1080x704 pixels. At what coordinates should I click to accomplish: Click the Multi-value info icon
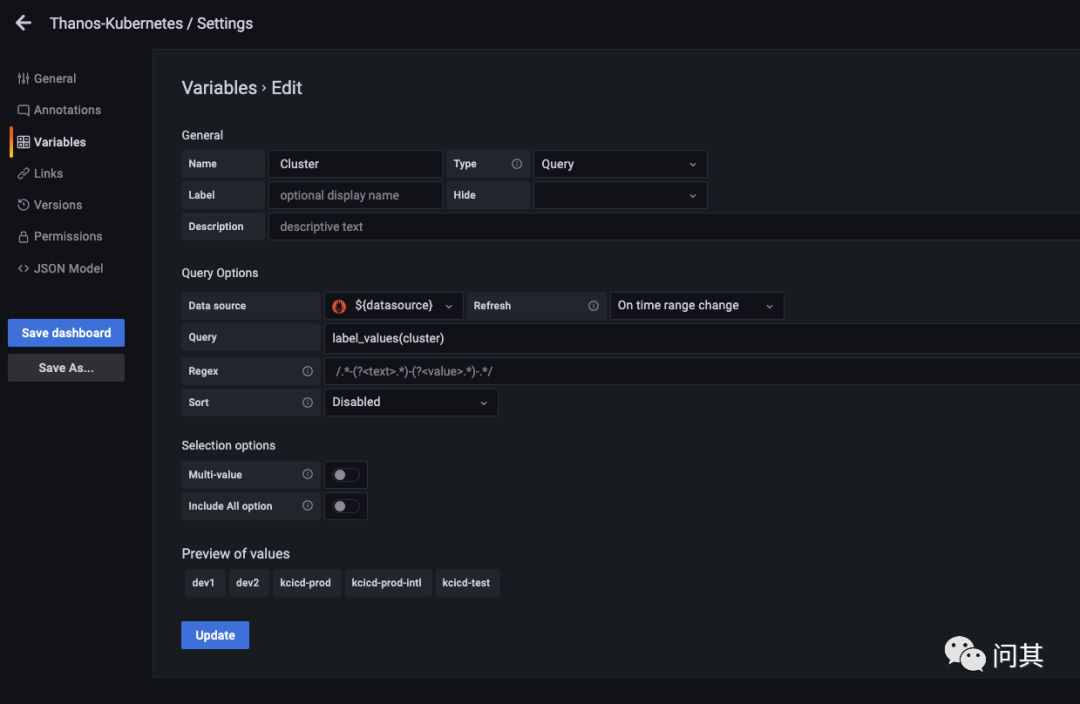click(307, 475)
